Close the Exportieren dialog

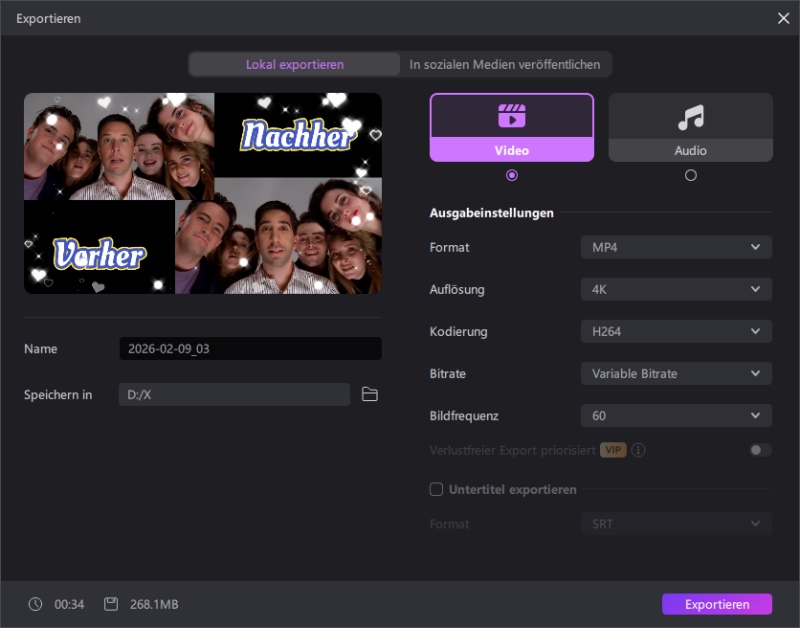pos(783,18)
